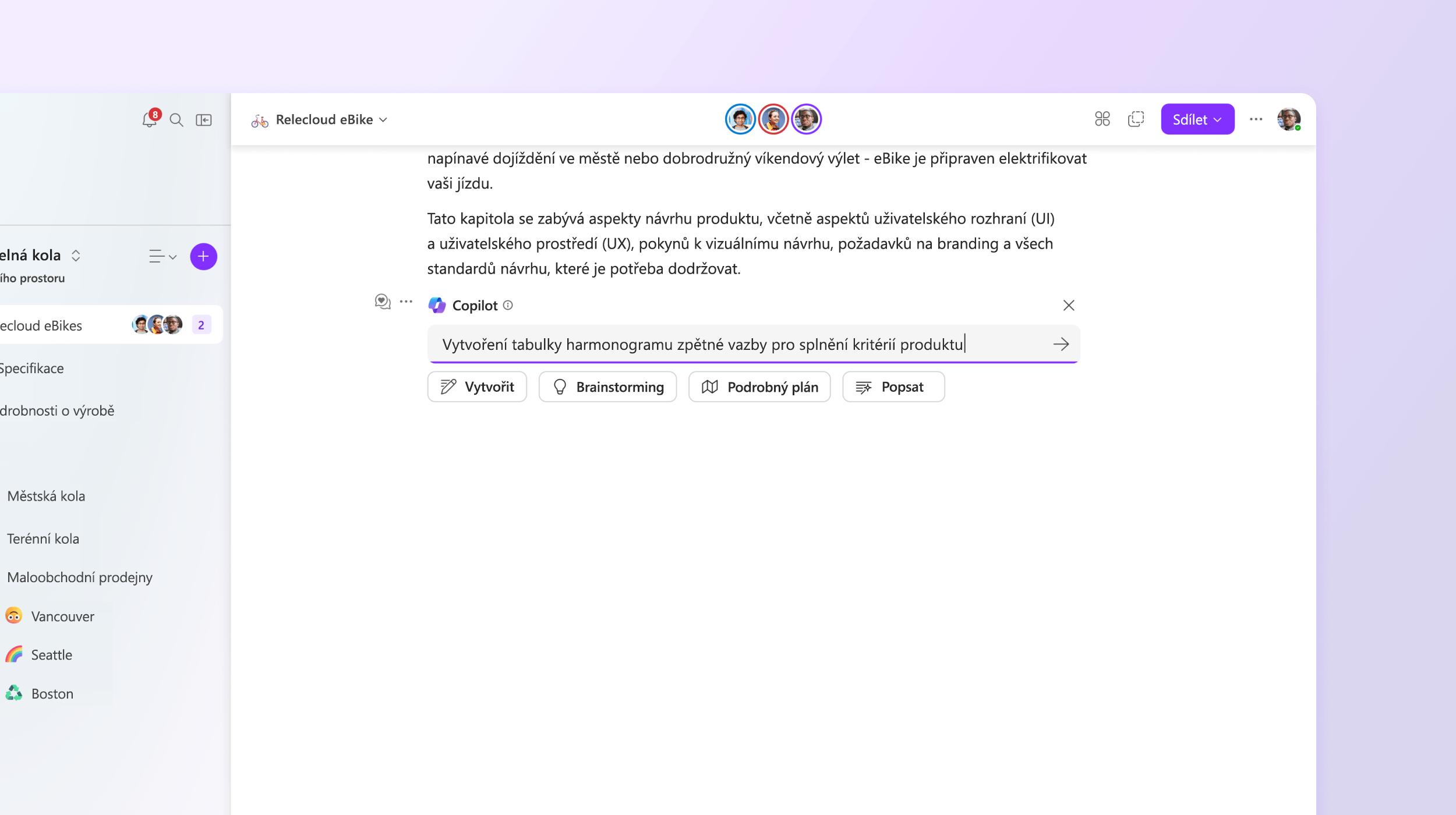Click the Vytvořit (Create) button in Copilot
The image size is (1456, 815).
tap(478, 387)
